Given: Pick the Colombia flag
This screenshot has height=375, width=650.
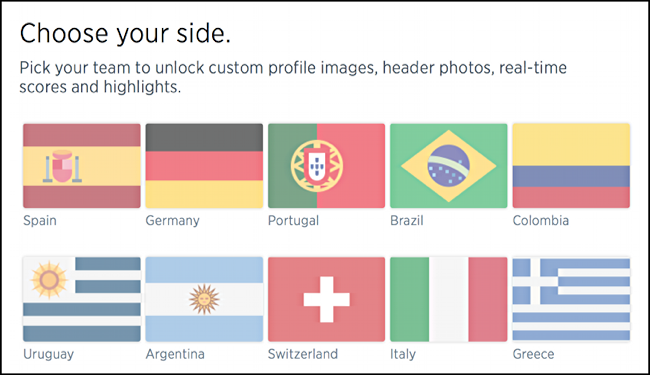Looking at the screenshot, I should coord(571,166).
